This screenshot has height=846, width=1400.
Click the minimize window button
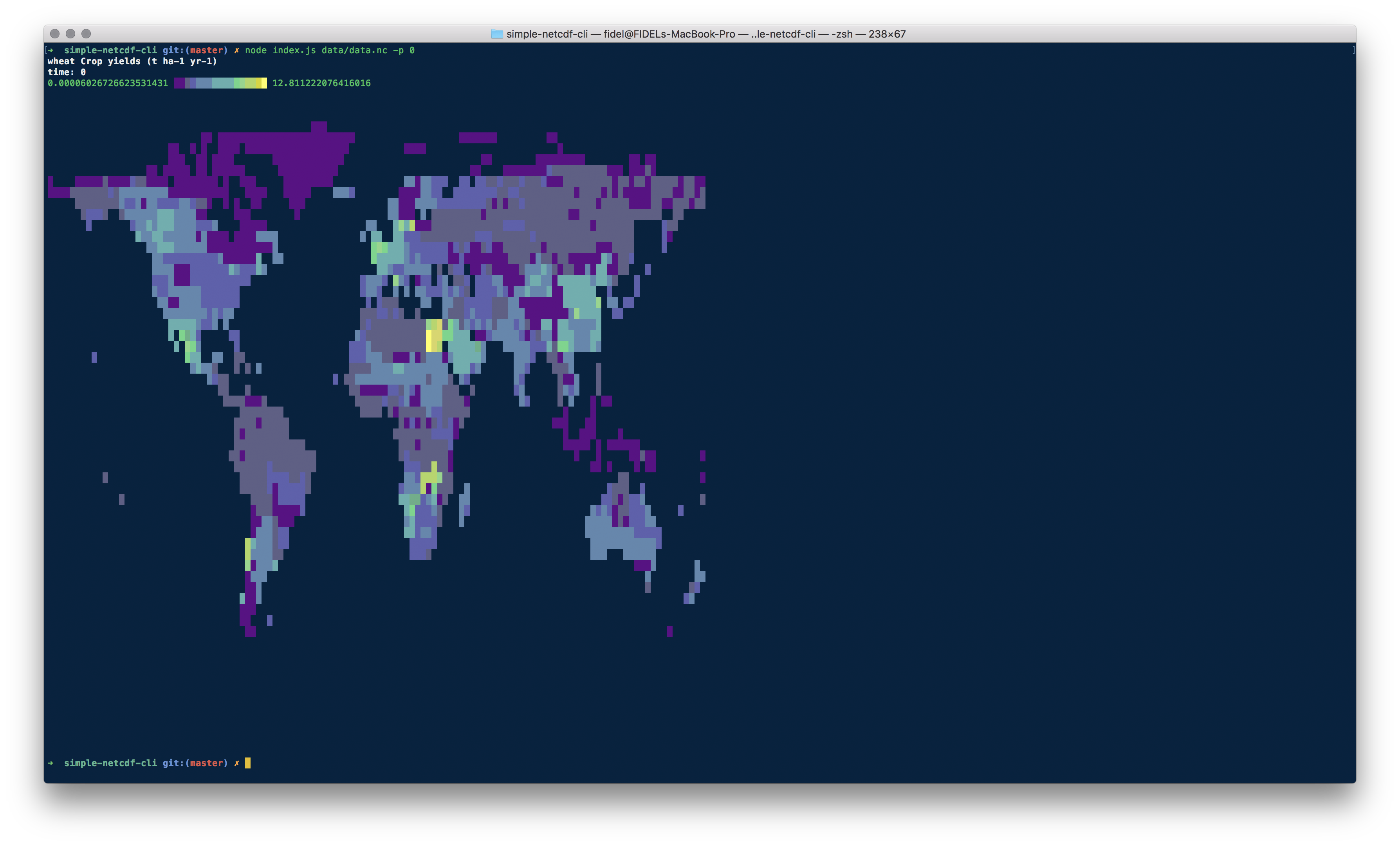click(x=70, y=34)
